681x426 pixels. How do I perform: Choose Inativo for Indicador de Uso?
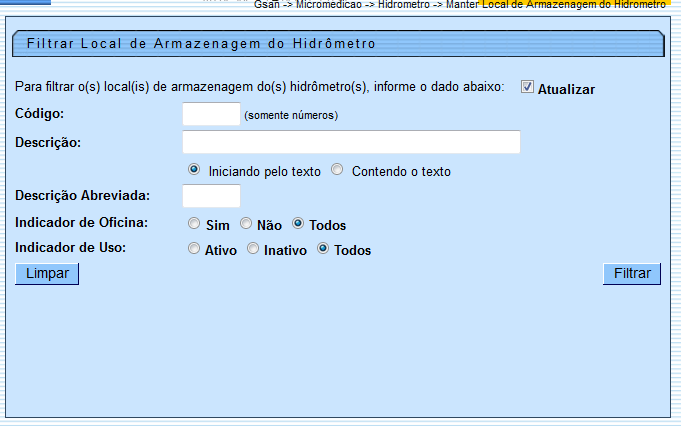pyautogui.click(x=253, y=249)
